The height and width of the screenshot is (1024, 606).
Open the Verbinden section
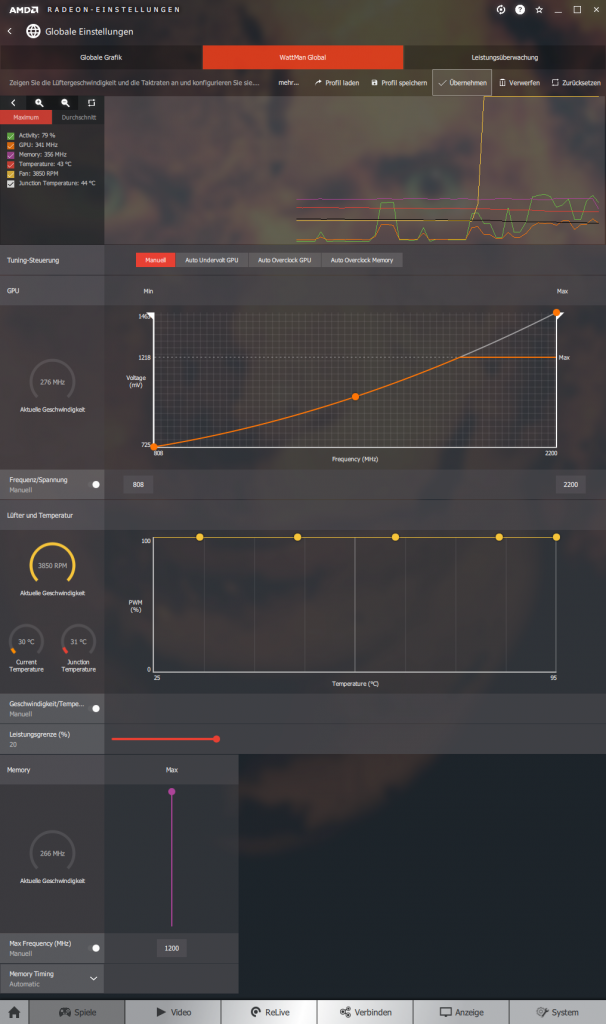point(365,1012)
